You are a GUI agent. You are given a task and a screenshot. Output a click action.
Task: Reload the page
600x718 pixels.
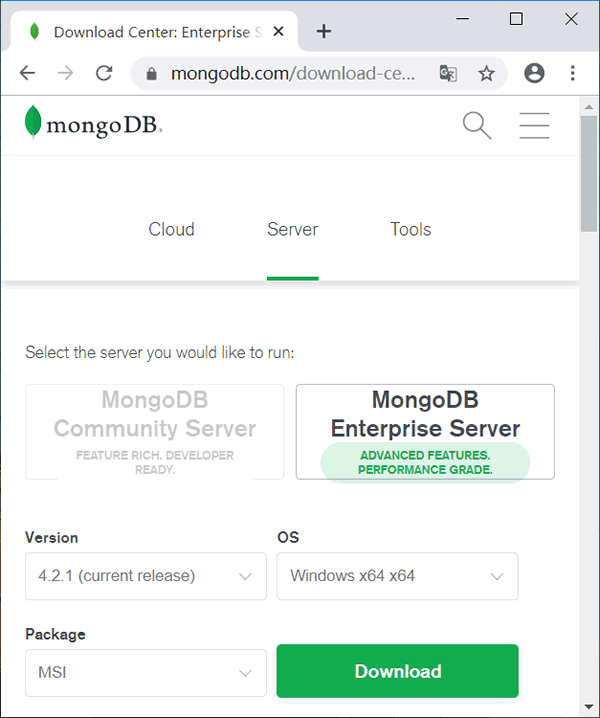pos(104,73)
